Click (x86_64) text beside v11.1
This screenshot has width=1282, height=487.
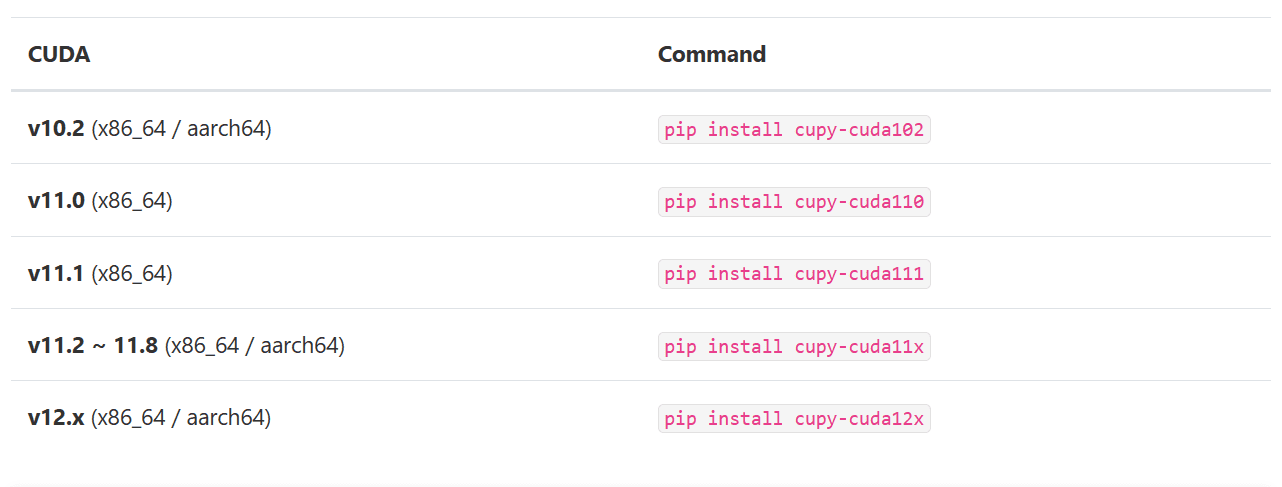(132, 273)
